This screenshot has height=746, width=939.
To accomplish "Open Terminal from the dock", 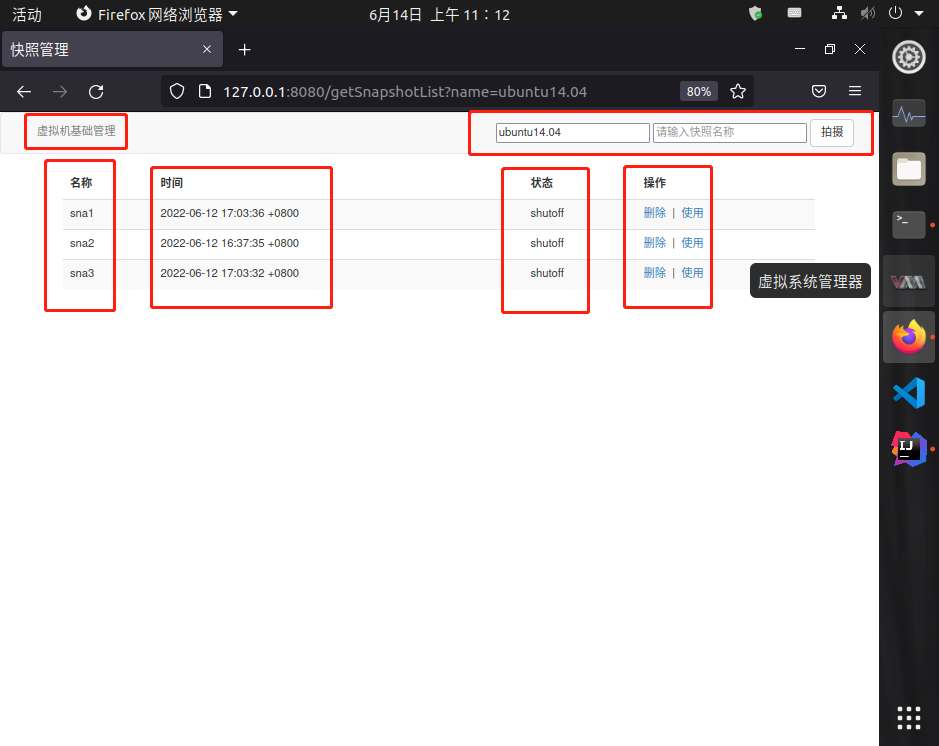I will pyautogui.click(x=908, y=225).
